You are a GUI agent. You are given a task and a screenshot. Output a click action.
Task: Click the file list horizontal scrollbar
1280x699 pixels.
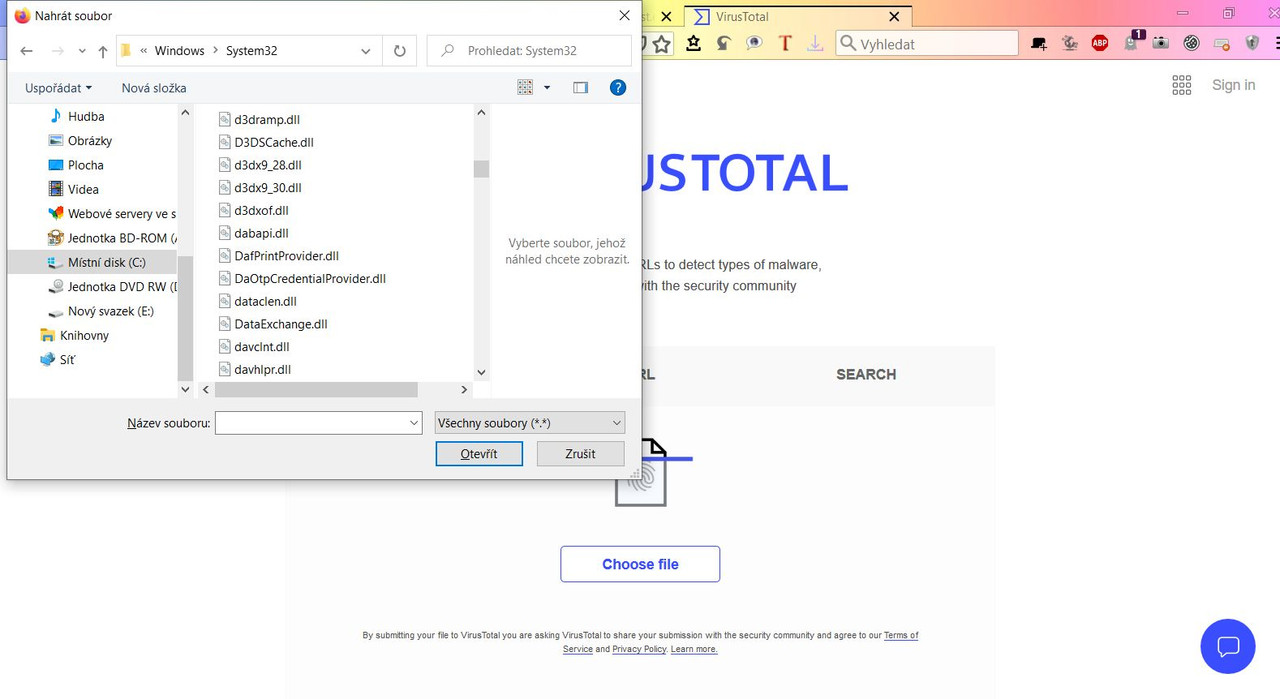tap(316, 389)
